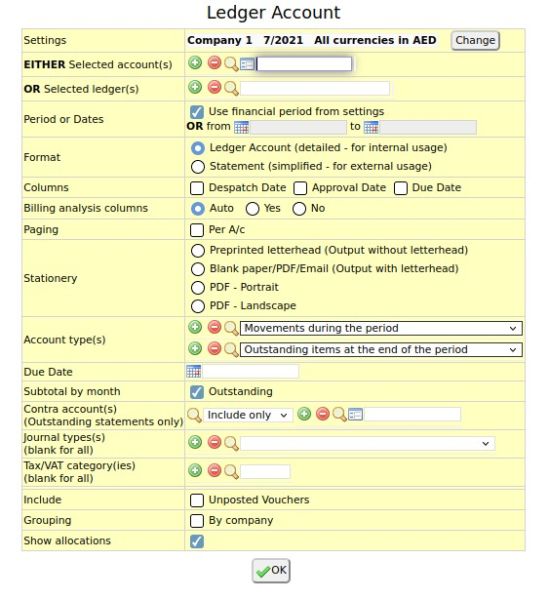Search icon beside Outstanding items dropdown
Viewport: 549px width, 600px height.
click(x=231, y=350)
